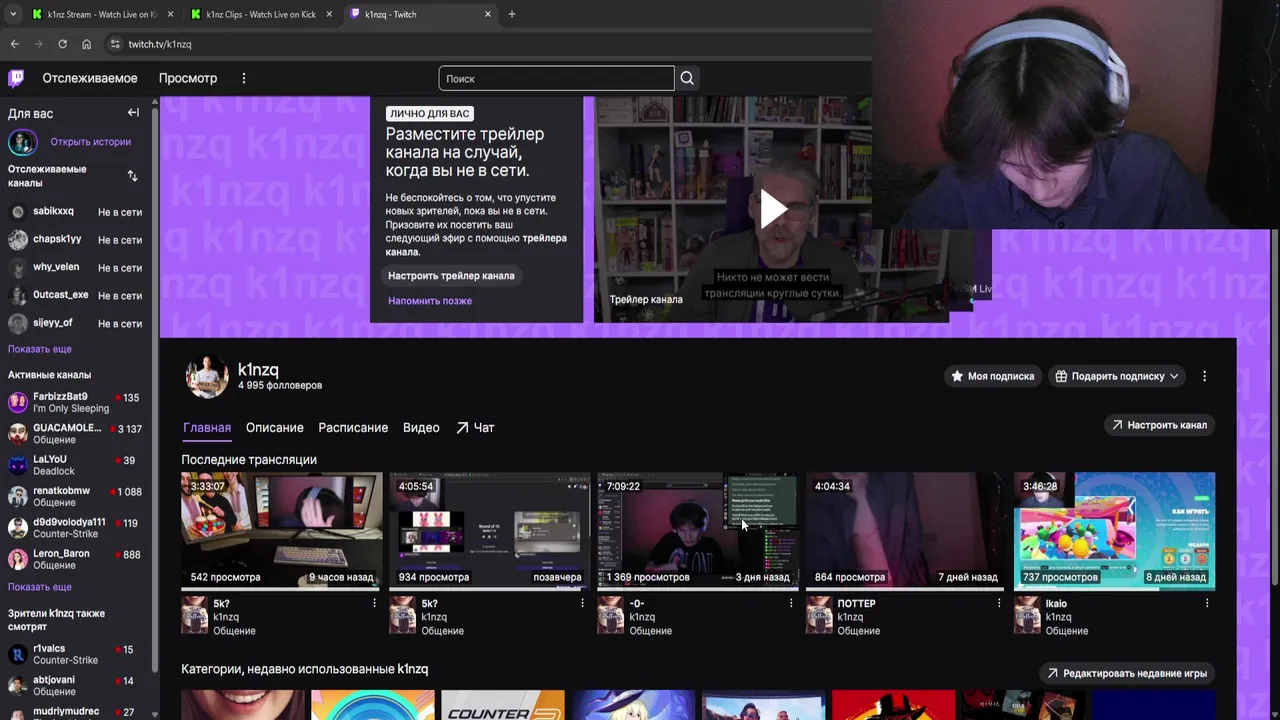This screenshot has width=1280, height=720.
Task: Open Counter-Strike 2 category thumbnail
Action: click(503, 705)
